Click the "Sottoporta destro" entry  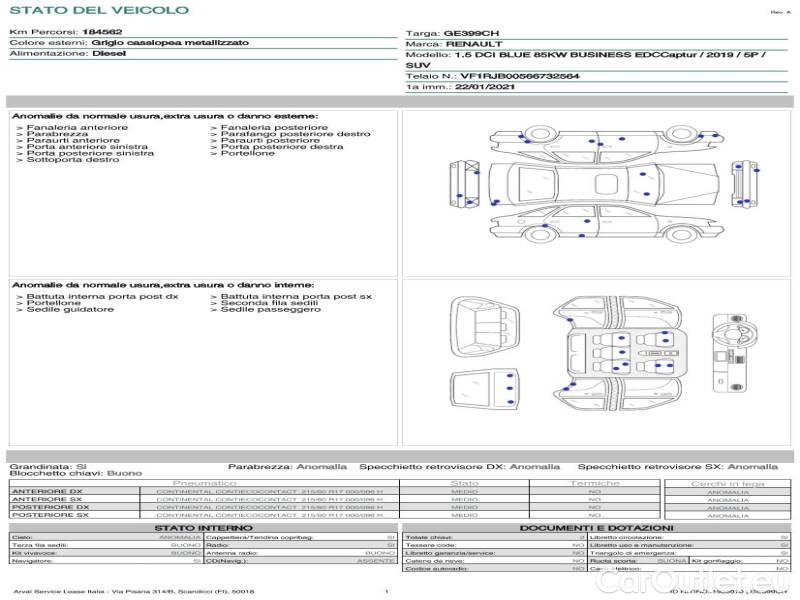tap(73, 160)
